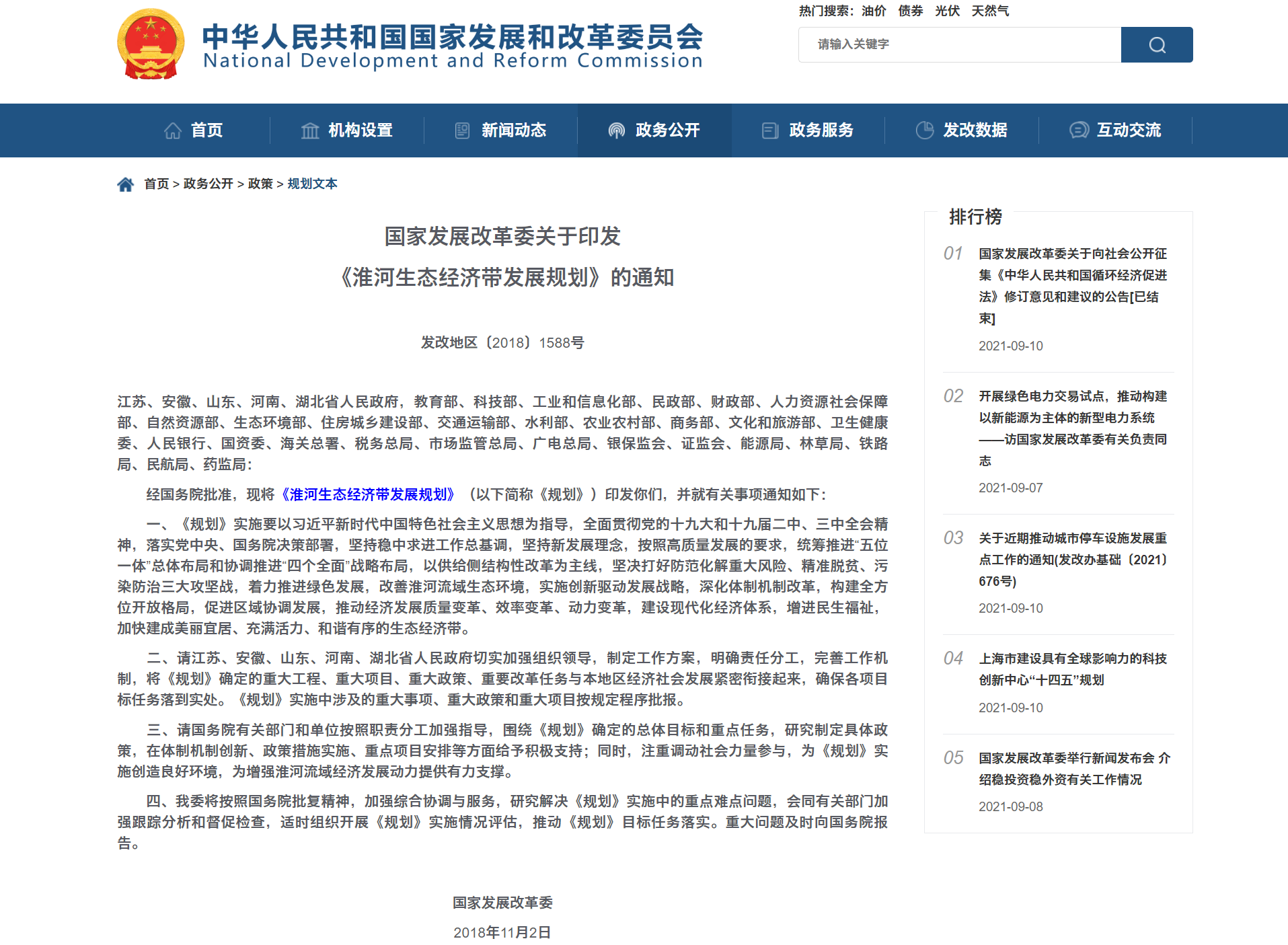Click the chat bubble icon beside 互动交流

1079,130
